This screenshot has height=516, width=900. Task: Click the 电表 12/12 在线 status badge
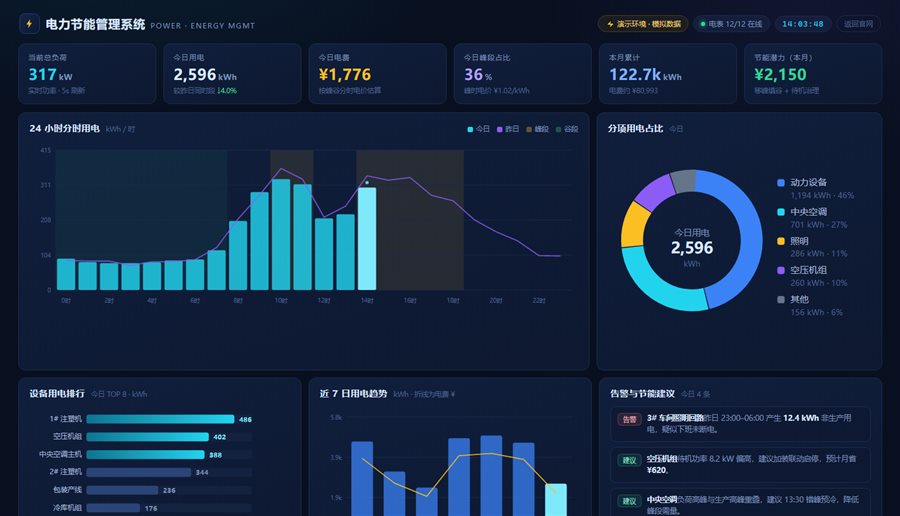731,24
